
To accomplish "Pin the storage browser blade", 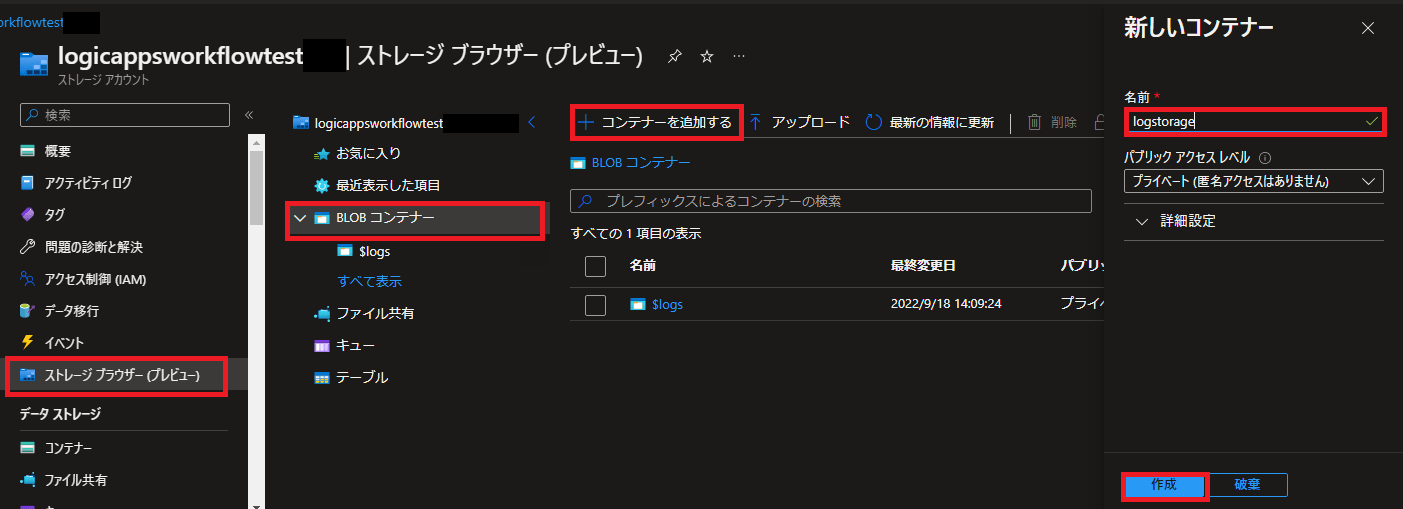I will pyautogui.click(x=674, y=57).
